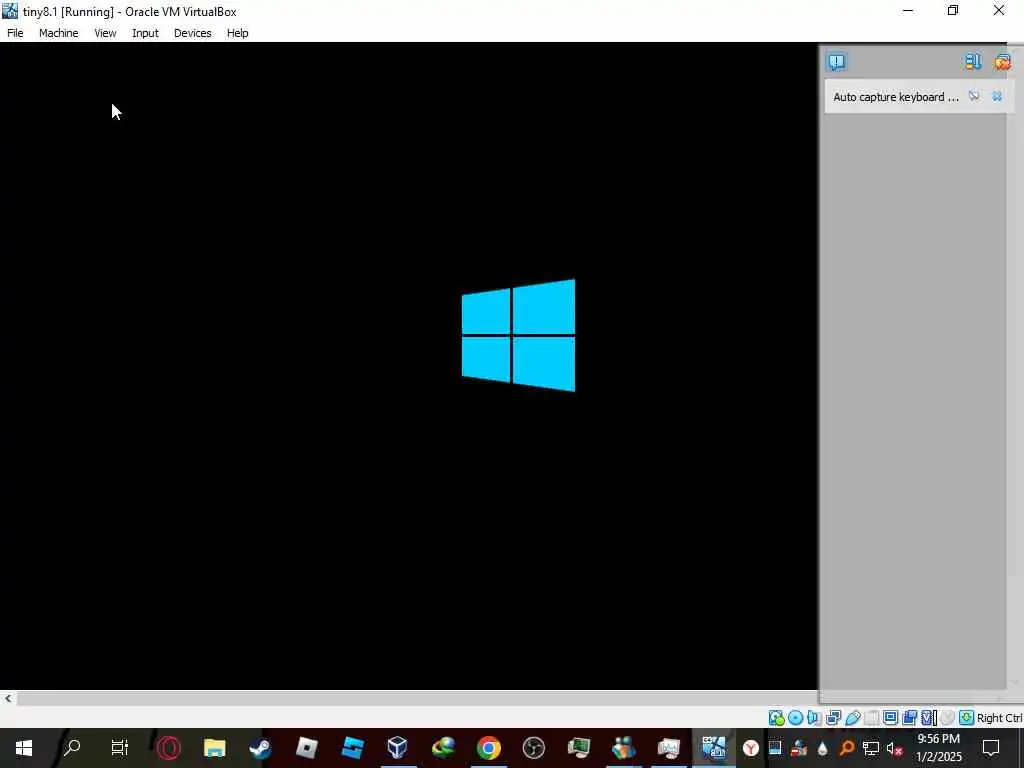The image size is (1024, 768).
Task: Click the greyed mouse integration indicator
Action: click(x=948, y=718)
